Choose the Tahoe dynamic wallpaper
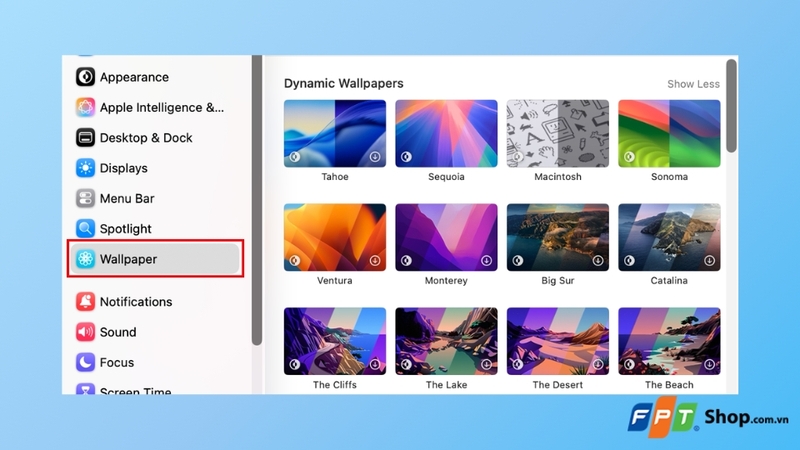The height and width of the screenshot is (450, 800). [x=335, y=134]
